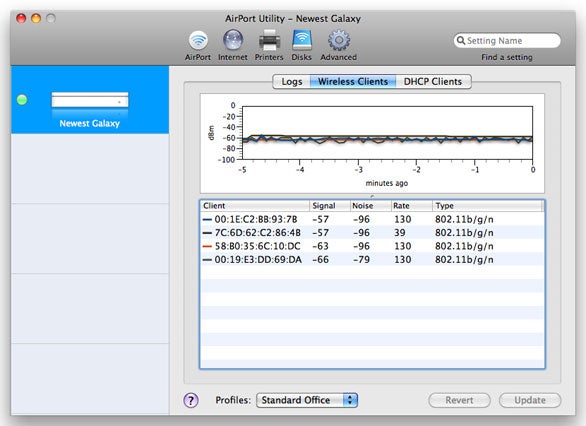The width and height of the screenshot is (586, 426).
Task: Sort by Signal column header
Action: pyautogui.click(x=330, y=206)
